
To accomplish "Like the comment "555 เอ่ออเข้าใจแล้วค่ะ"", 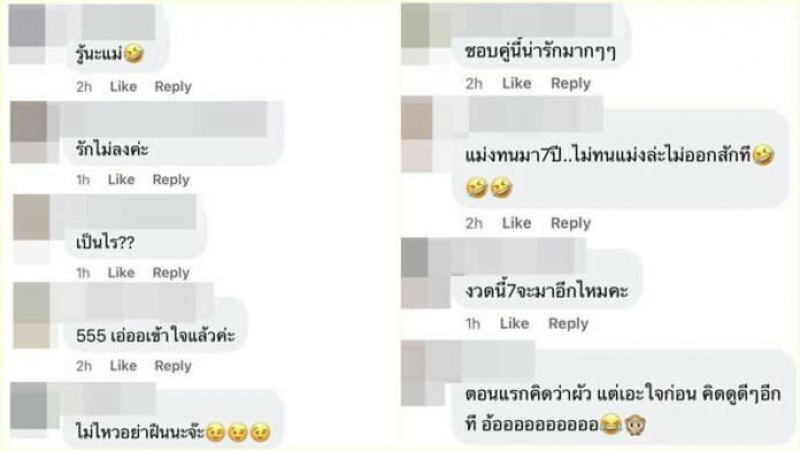I will (123, 366).
